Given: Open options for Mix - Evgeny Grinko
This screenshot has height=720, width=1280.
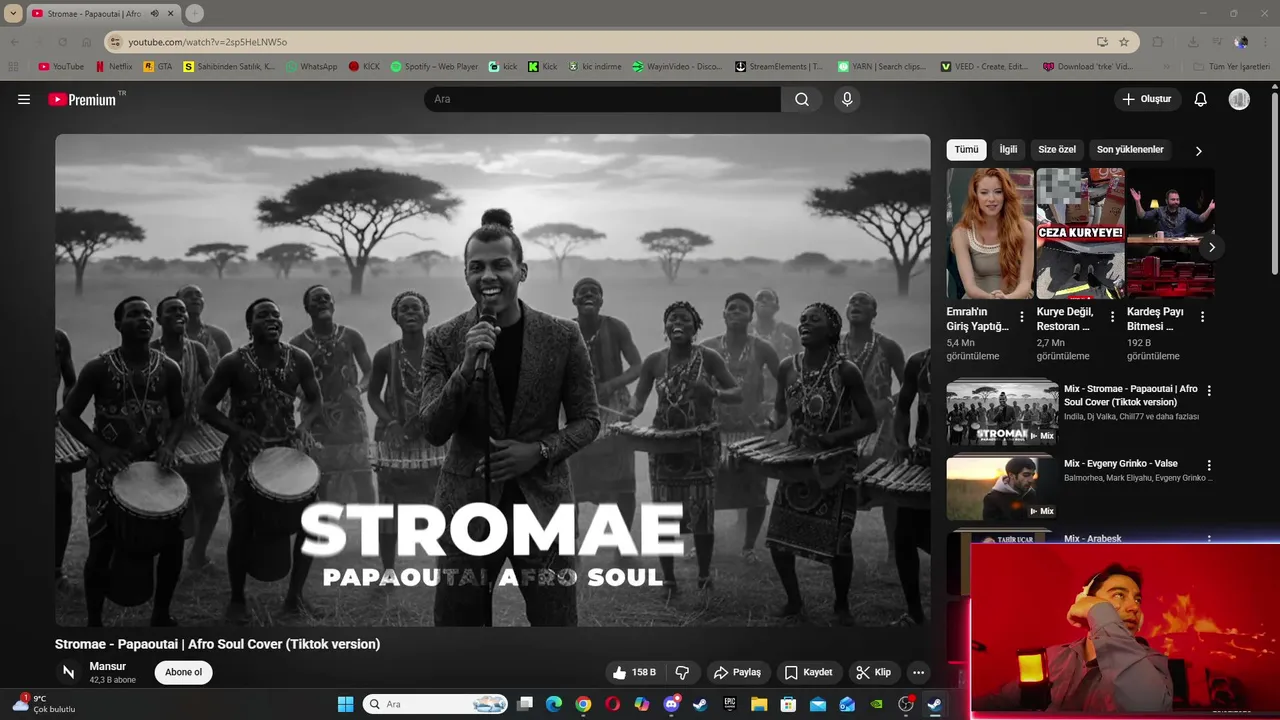Looking at the screenshot, I should pos(1209,466).
